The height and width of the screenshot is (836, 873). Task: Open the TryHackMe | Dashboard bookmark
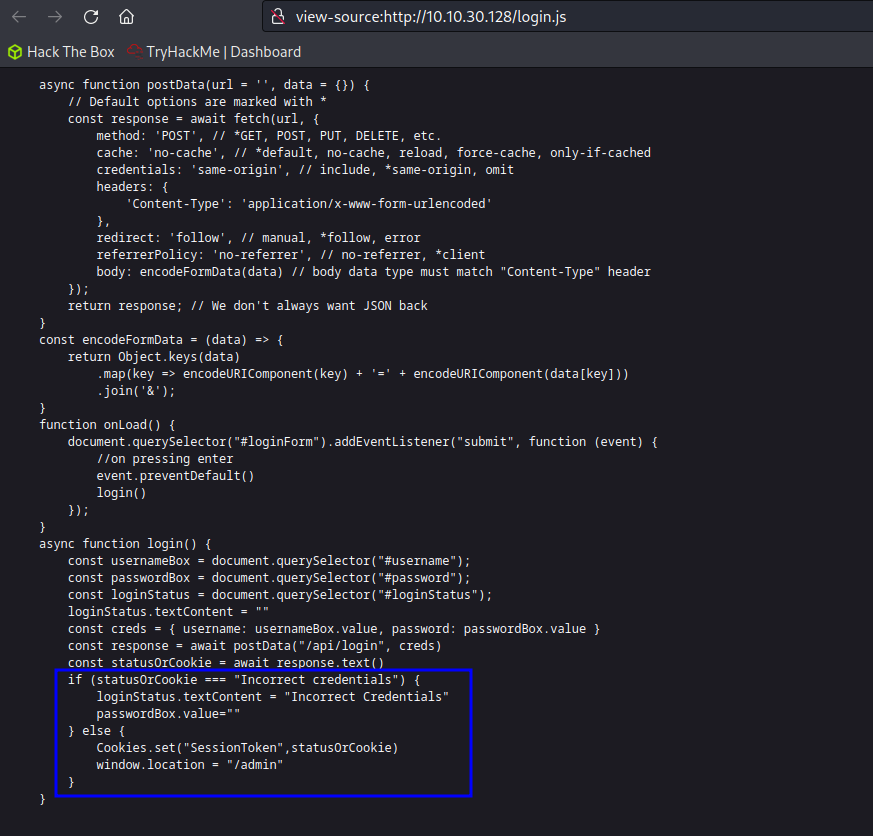(x=214, y=52)
